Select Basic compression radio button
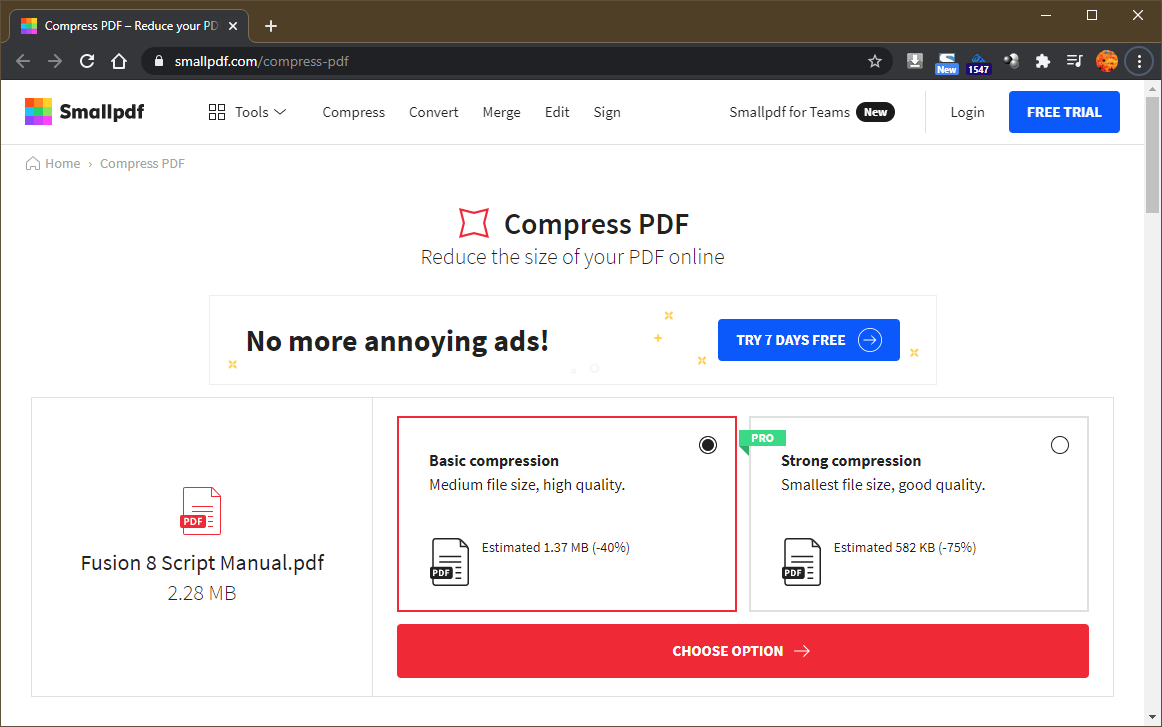Screen dimensions: 1162x727 click(x=708, y=445)
